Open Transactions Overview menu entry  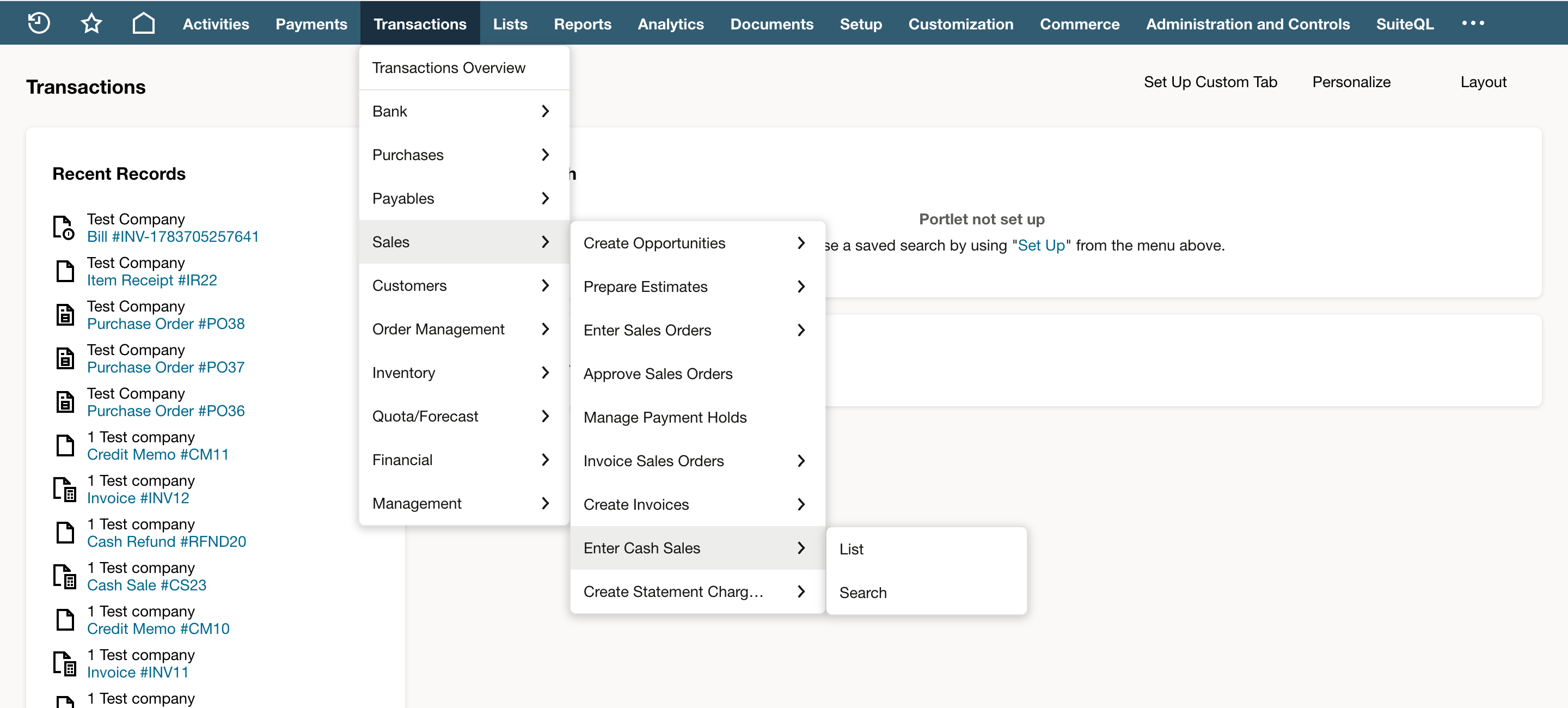pos(464,68)
